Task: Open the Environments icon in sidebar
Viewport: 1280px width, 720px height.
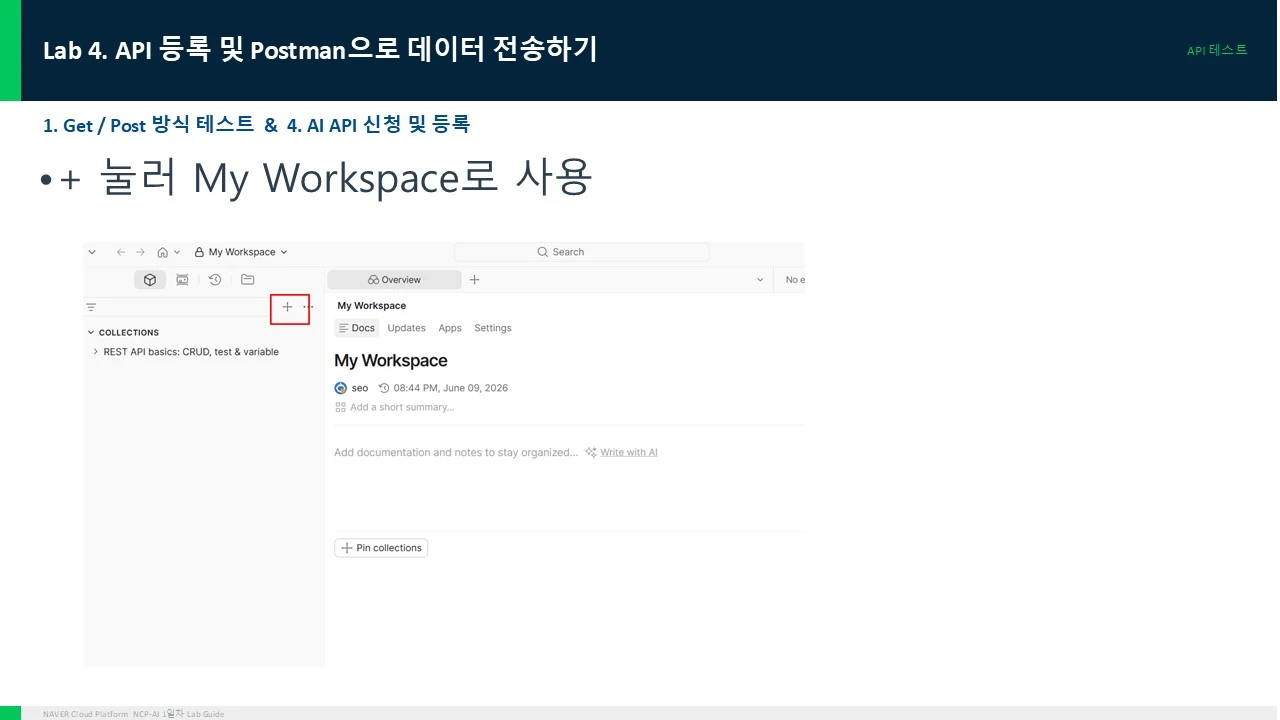Action: [x=182, y=280]
